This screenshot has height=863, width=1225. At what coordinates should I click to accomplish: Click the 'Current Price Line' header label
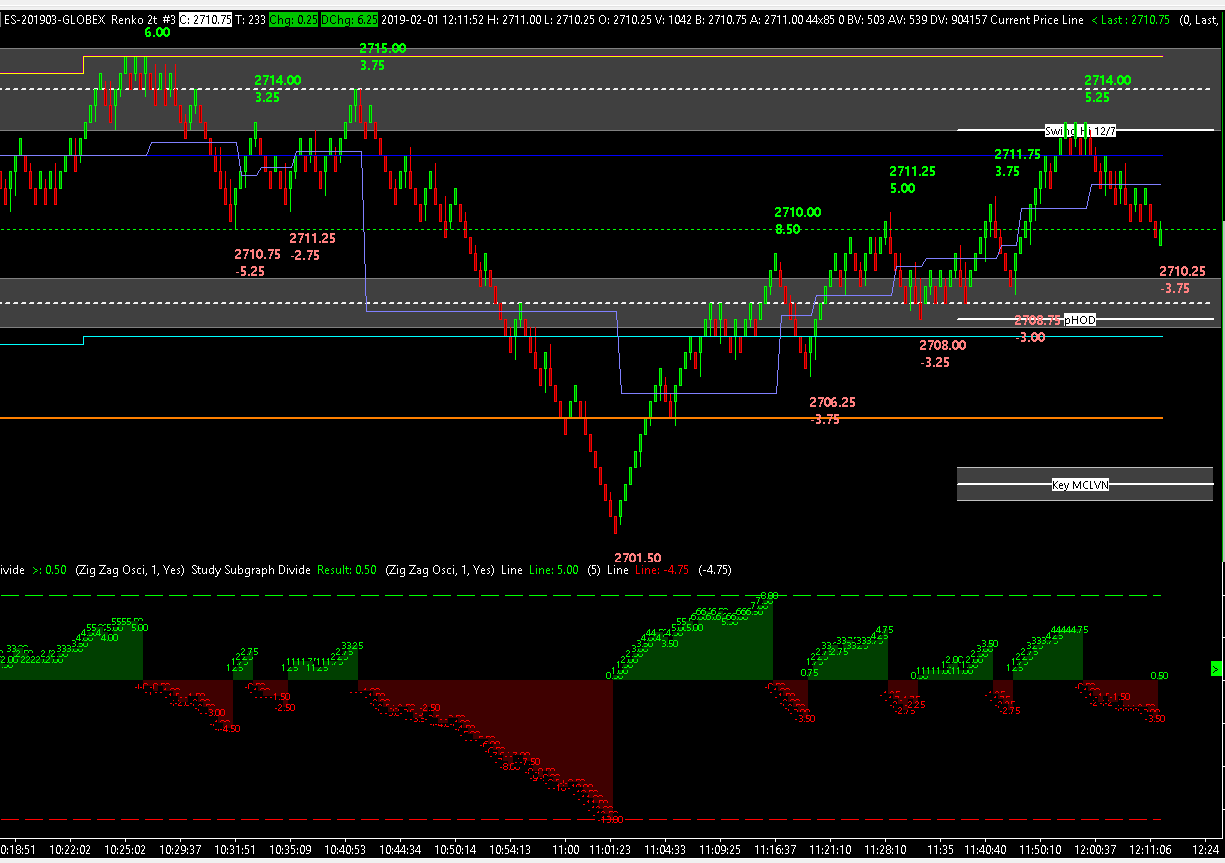pos(1037,20)
